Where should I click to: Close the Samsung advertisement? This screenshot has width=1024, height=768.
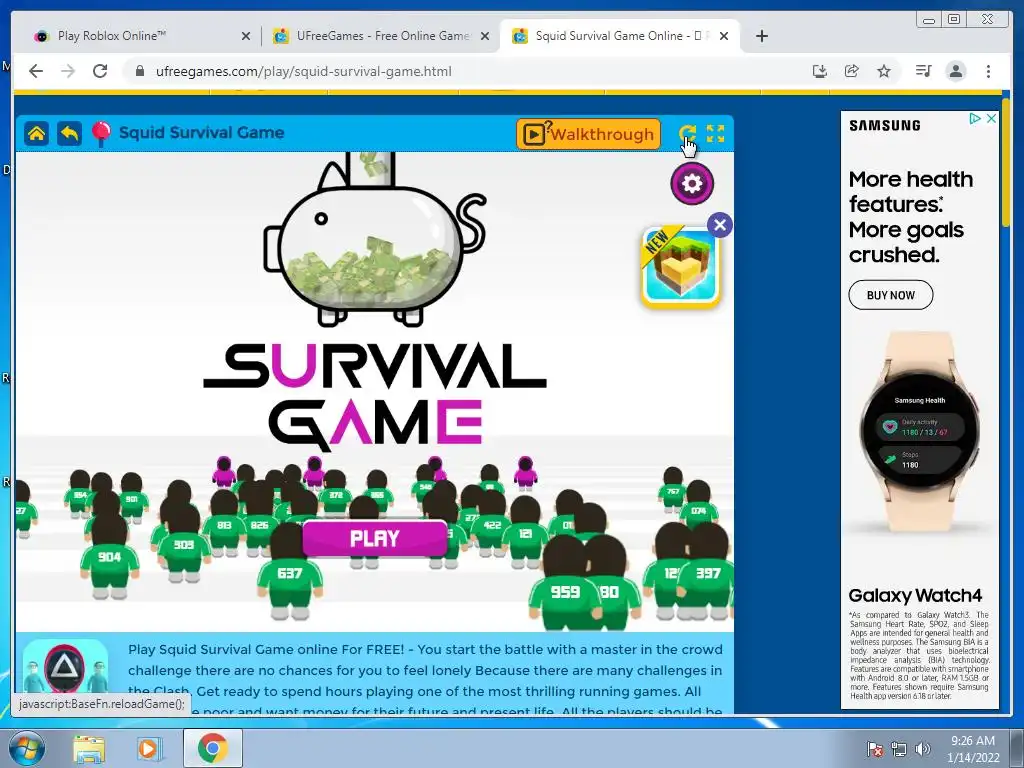coord(991,118)
